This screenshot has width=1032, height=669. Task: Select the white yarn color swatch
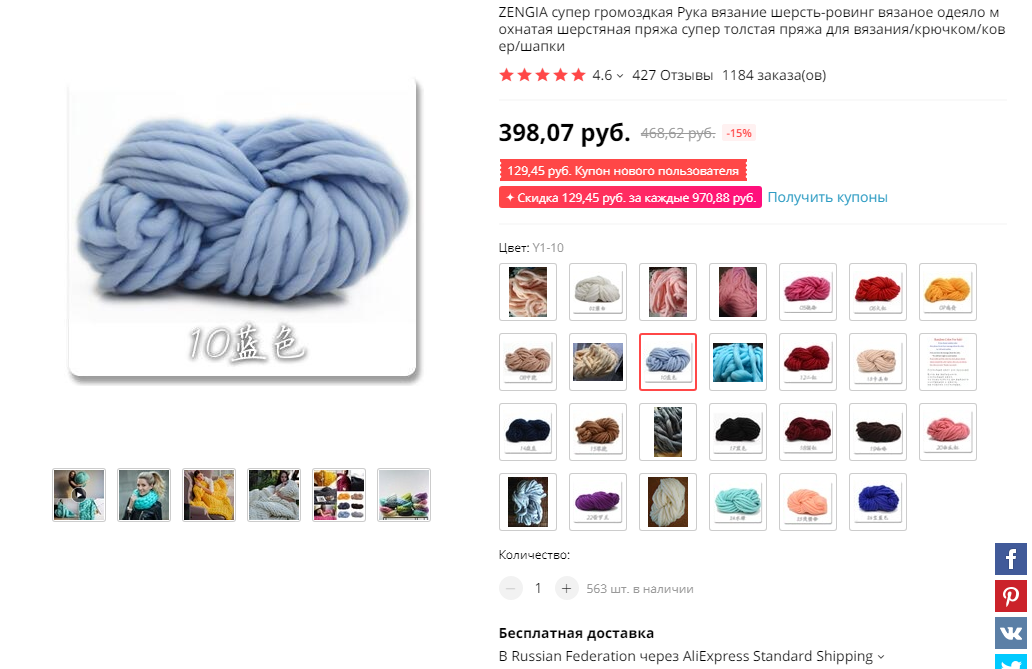point(598,292)
